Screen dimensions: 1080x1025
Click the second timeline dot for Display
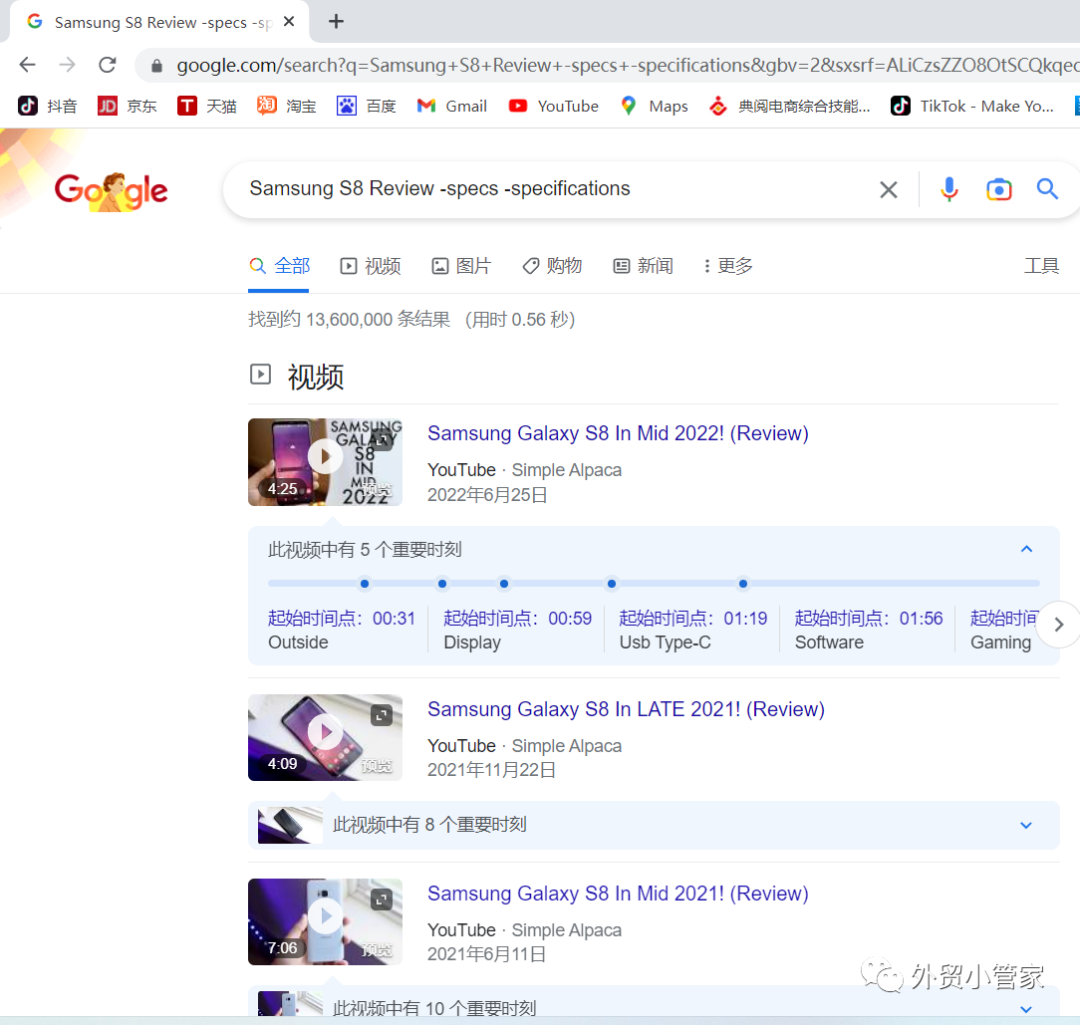[442, 583]
